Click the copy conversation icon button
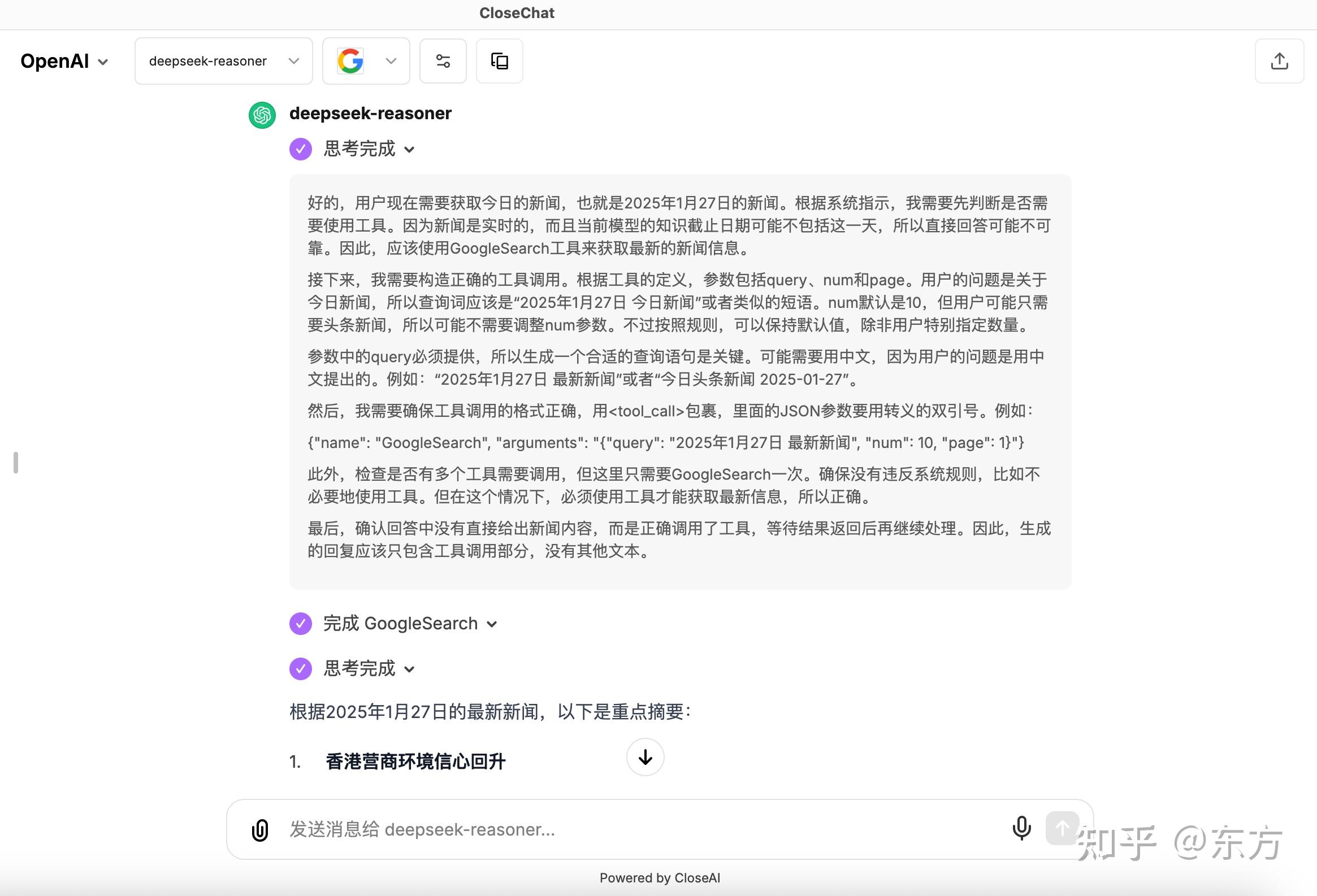The image size is (1317, 896). pos(499,61)
